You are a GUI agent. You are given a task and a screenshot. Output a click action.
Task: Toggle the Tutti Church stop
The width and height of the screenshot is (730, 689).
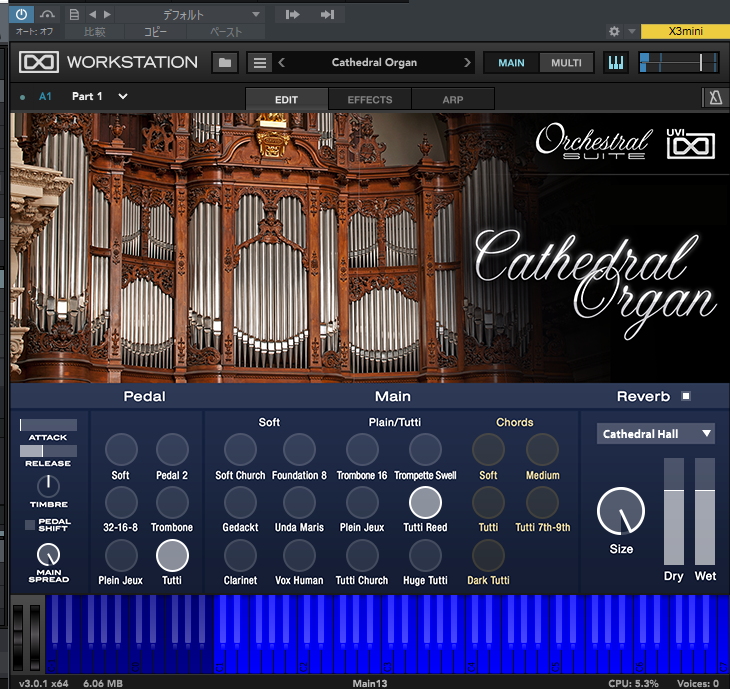pyautogui.click(x=362, y=555)
